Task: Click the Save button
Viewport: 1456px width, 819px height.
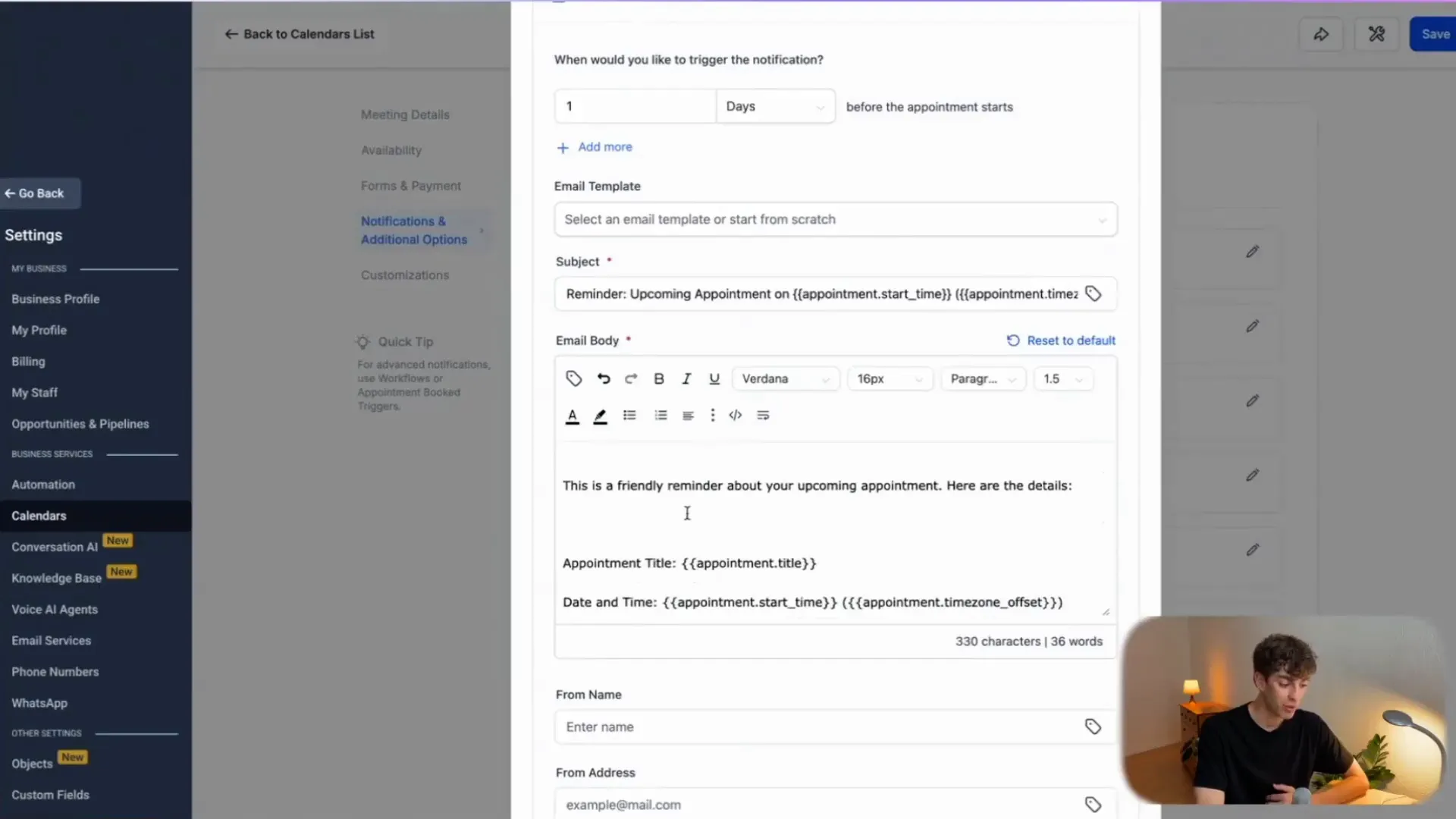Action: [1433, 34]
